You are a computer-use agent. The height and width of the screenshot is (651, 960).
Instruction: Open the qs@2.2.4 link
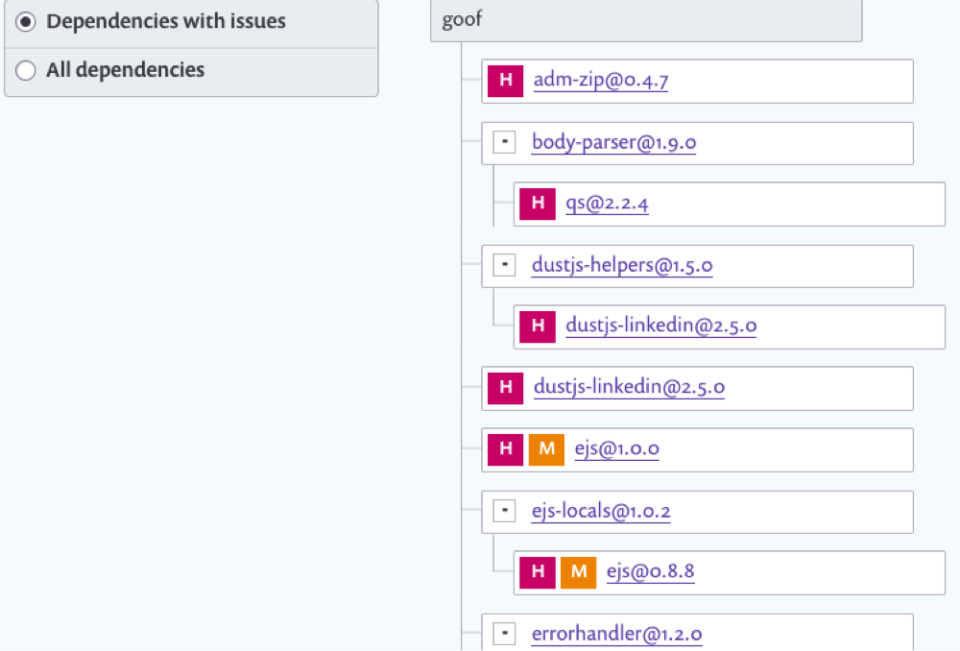click(x=607, y=203)
